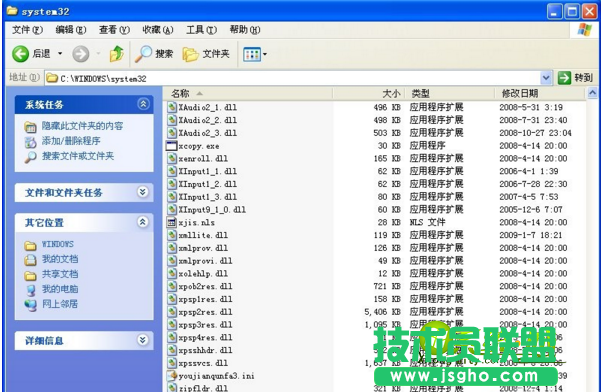The image size is (601, 392).
Task: Toggle the Folders (文件夹) pane
Action: click(206, 54)
